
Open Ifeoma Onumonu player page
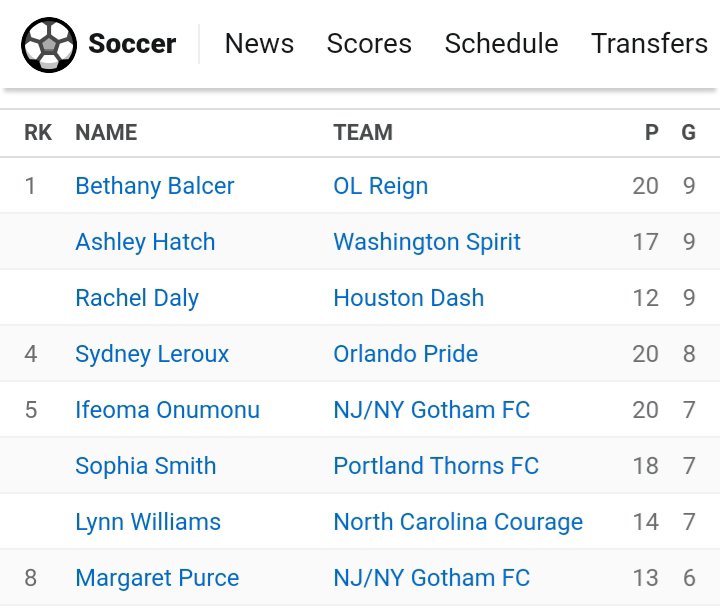(167, 410)
